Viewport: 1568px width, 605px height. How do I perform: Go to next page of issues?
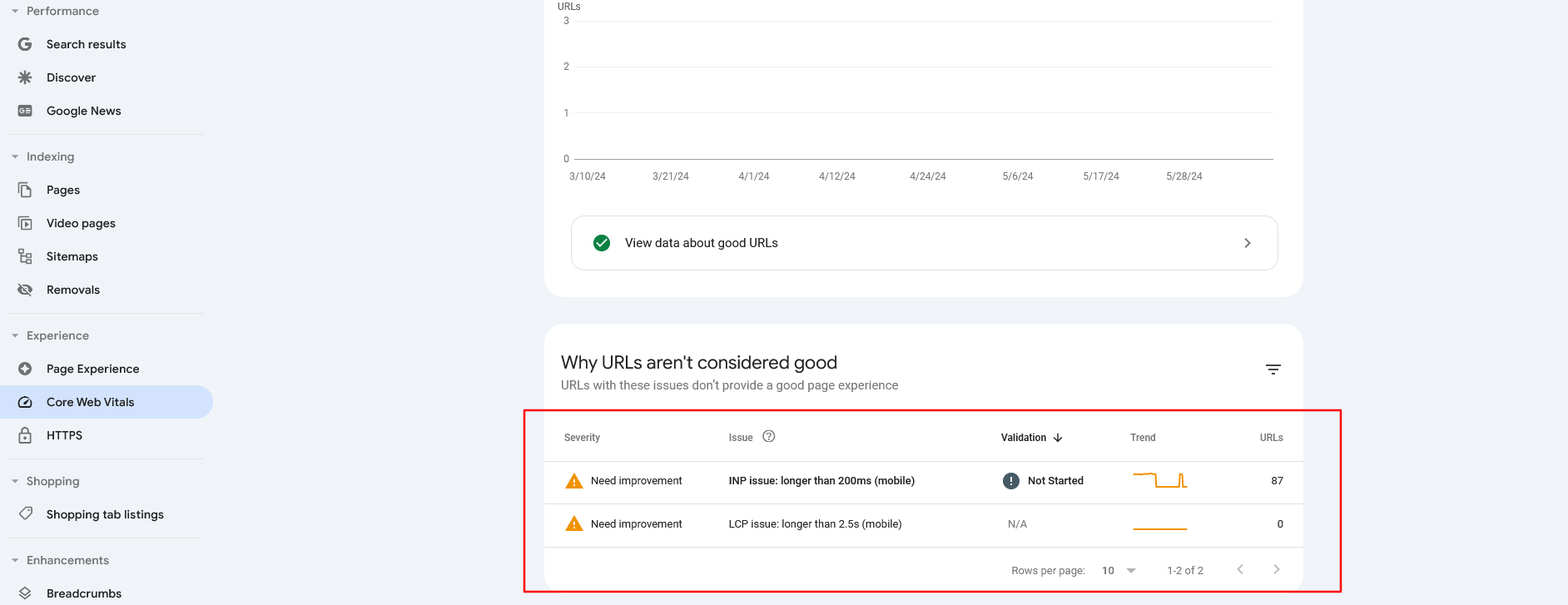pos(1276,570)
